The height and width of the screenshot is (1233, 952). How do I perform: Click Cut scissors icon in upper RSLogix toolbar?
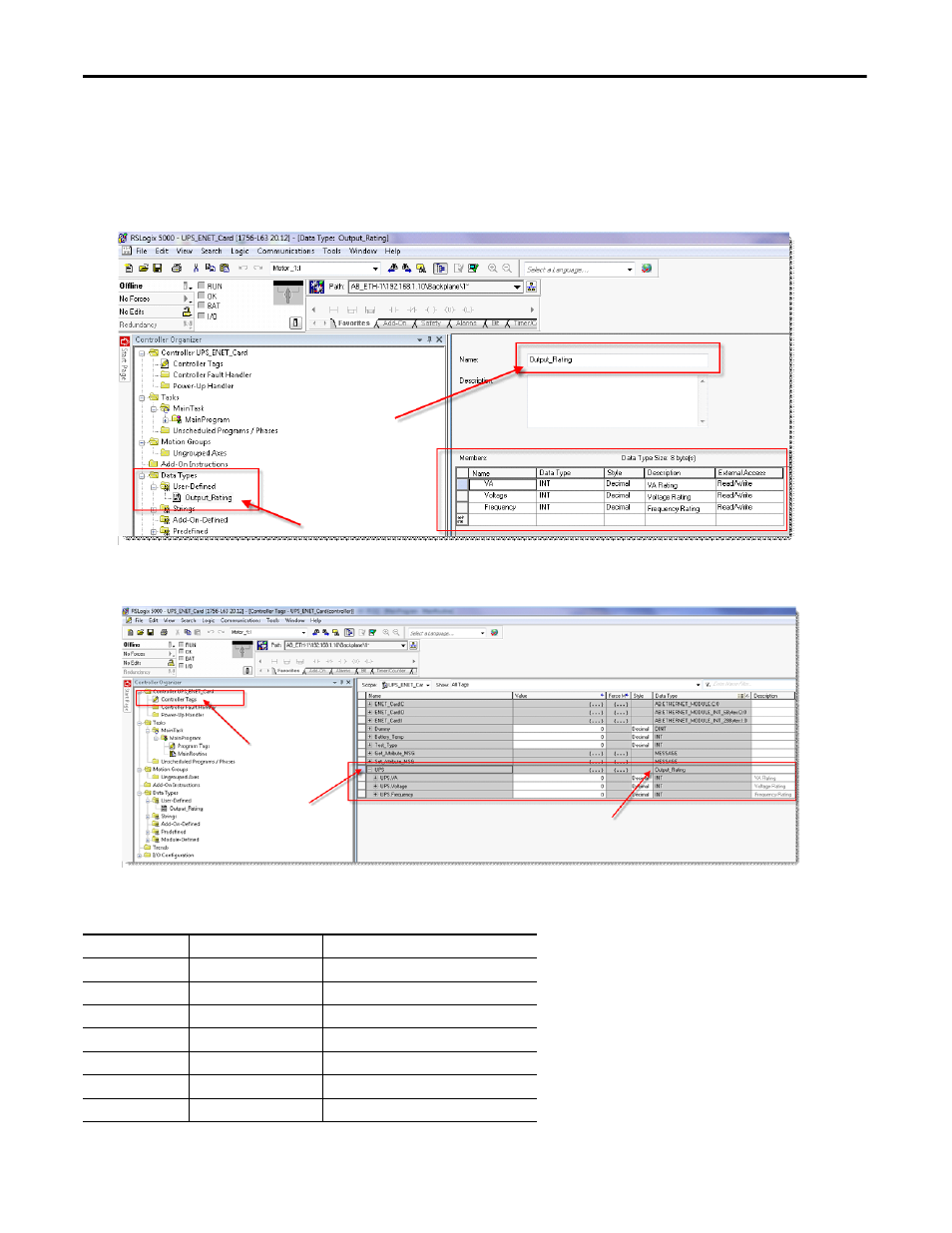click(x=196, y=268)
